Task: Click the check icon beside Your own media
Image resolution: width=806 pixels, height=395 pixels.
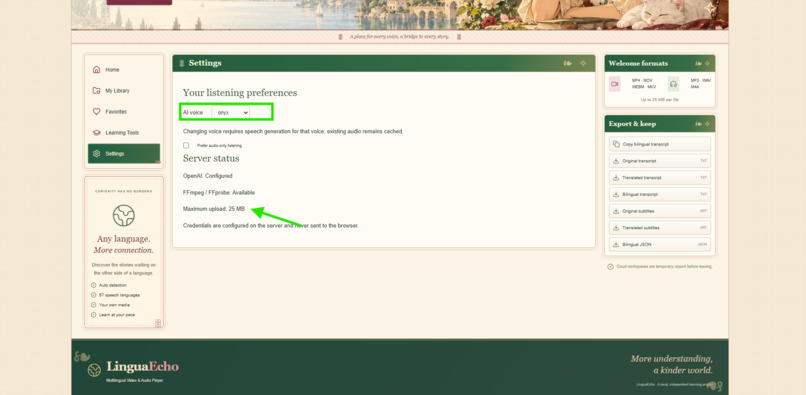Action: coord(94,305)
